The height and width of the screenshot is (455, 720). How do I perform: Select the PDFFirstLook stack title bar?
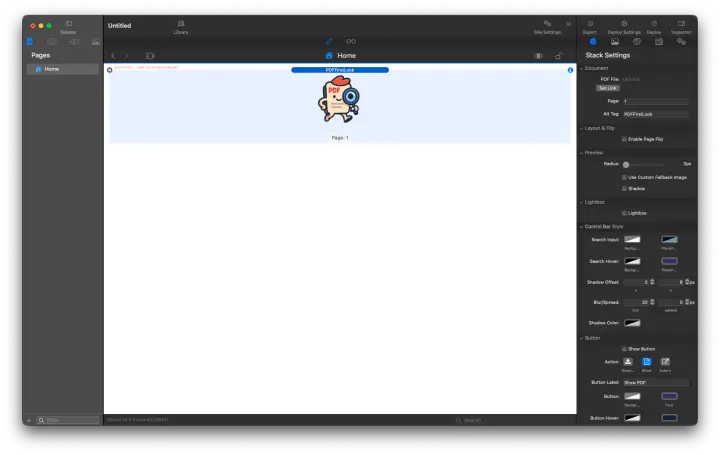pyautogui.click(x=340, y=70)
